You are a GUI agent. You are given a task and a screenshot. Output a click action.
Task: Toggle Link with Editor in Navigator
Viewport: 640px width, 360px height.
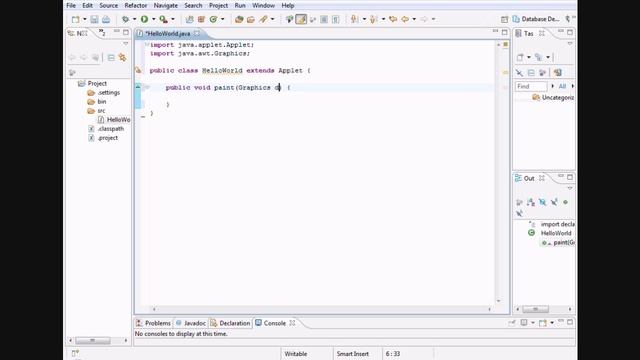122,58
